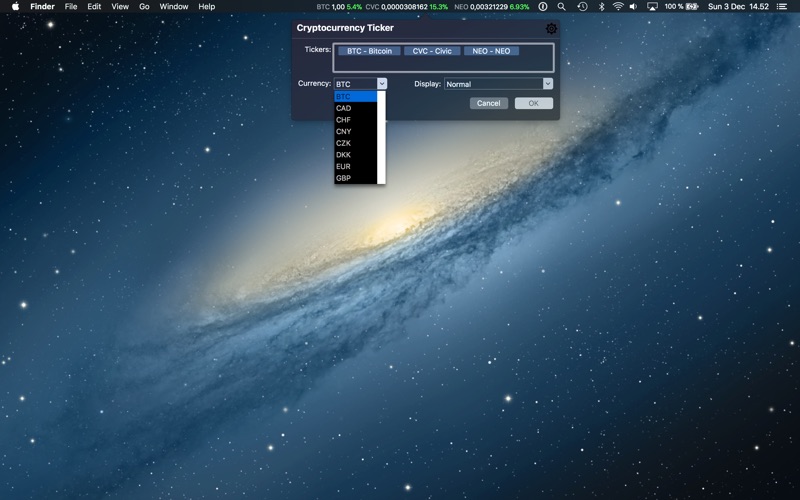Image resolution: width=800 pixels, height=500 pixels.
Task: Open the Wi-Fi menu bar icon
Action: [x=618, y=6]
